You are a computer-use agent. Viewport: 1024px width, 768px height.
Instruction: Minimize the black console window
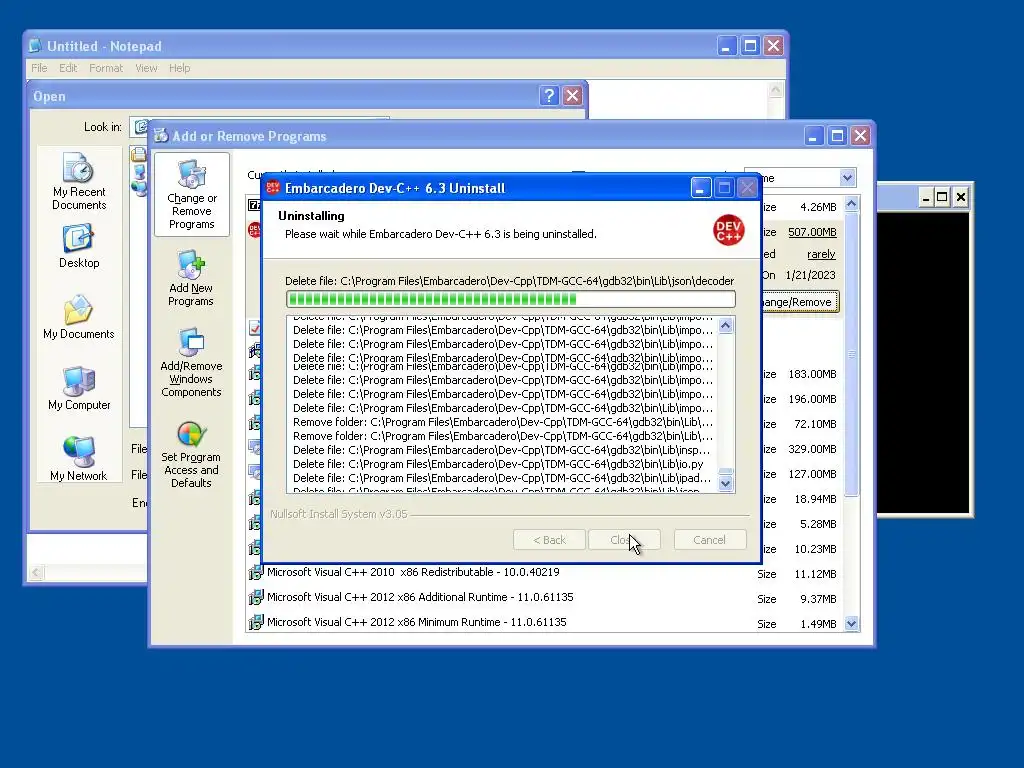point(924,197)
